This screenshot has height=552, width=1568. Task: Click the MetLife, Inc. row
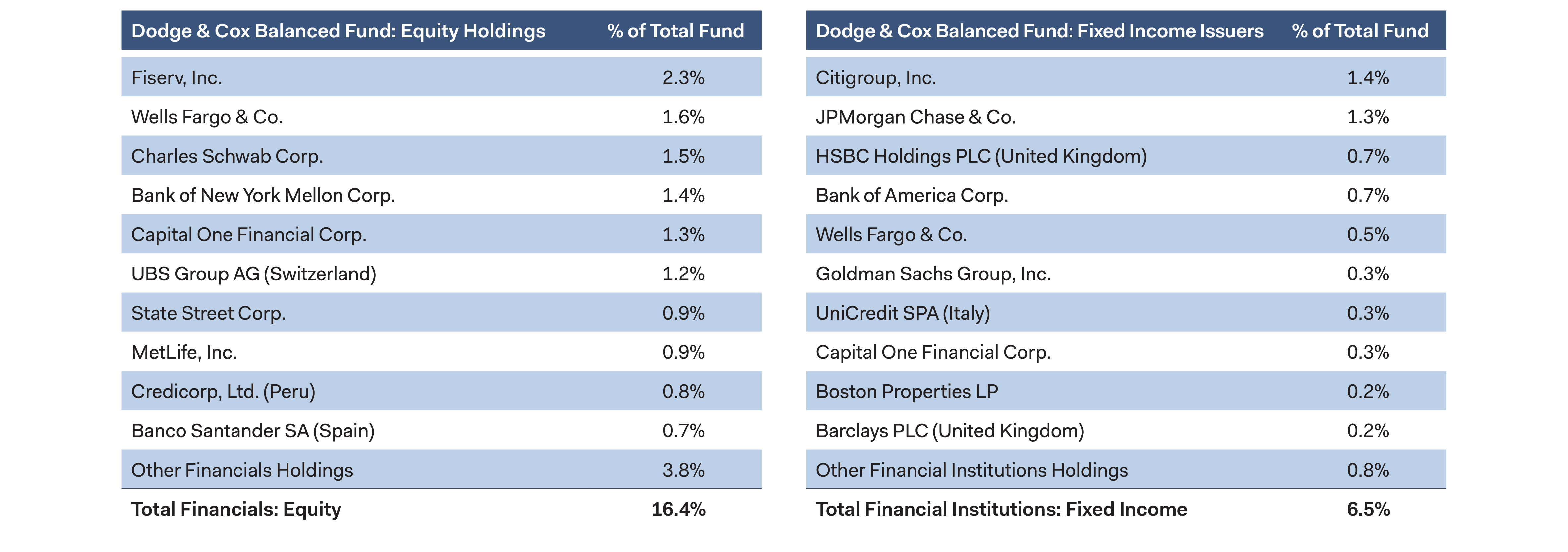coord(184,352)
